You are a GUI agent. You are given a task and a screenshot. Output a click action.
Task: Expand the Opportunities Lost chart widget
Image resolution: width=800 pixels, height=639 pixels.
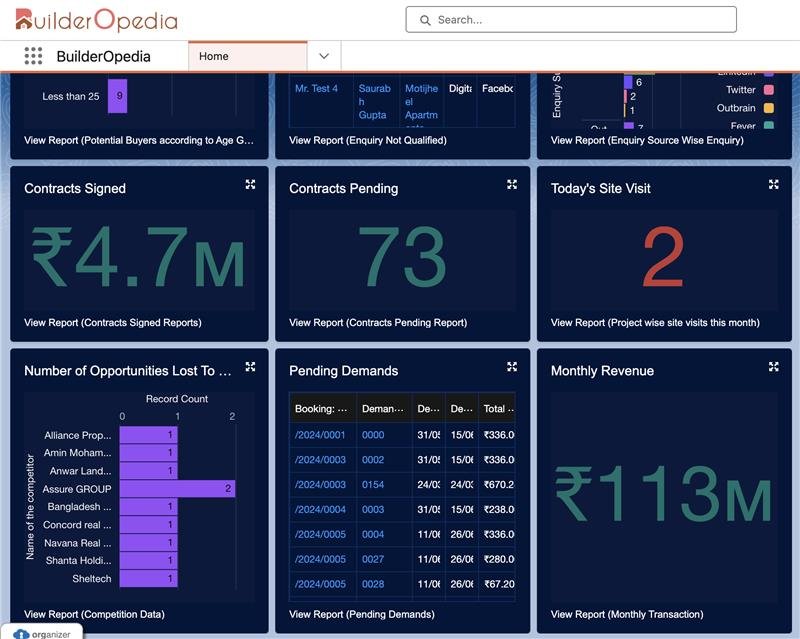(x=250, y=366)
